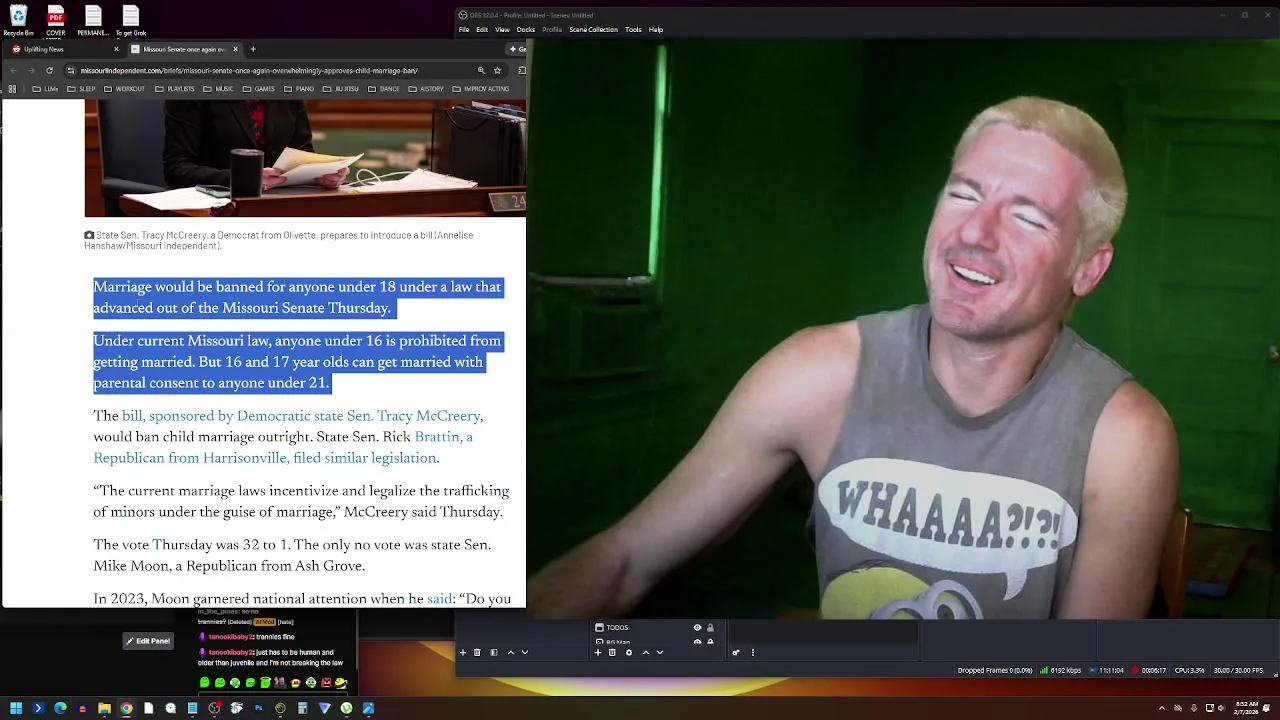Open source properties gear icon

click(x=628, y=652)
